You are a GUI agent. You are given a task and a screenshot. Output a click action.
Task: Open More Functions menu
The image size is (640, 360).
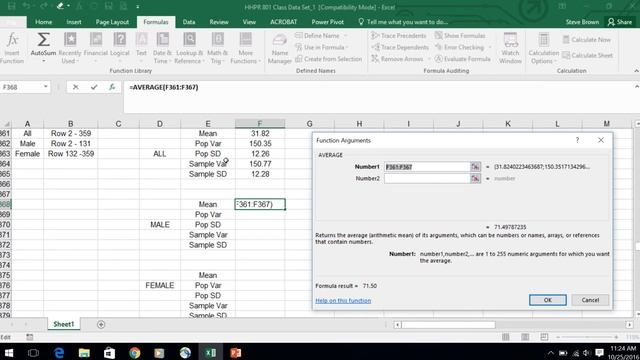pyautogui.click(x=245, y=48)
